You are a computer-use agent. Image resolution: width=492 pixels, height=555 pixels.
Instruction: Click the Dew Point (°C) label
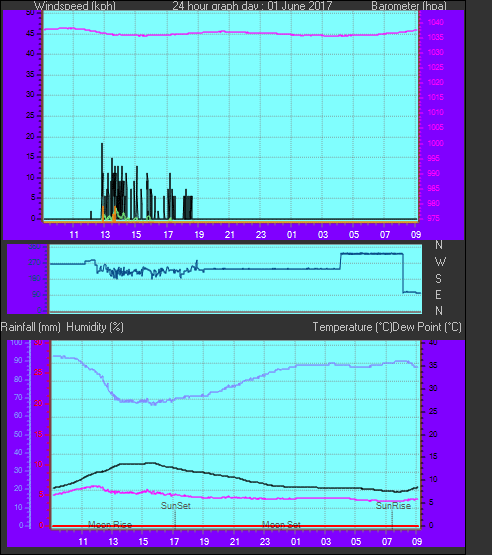click(x=427, y=327)
